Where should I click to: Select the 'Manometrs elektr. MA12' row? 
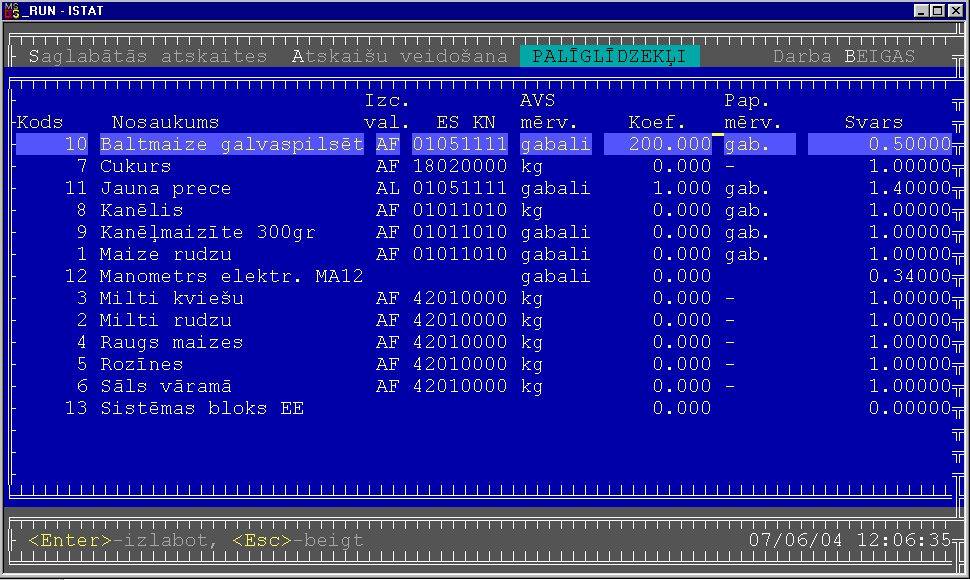coord(484,276)
